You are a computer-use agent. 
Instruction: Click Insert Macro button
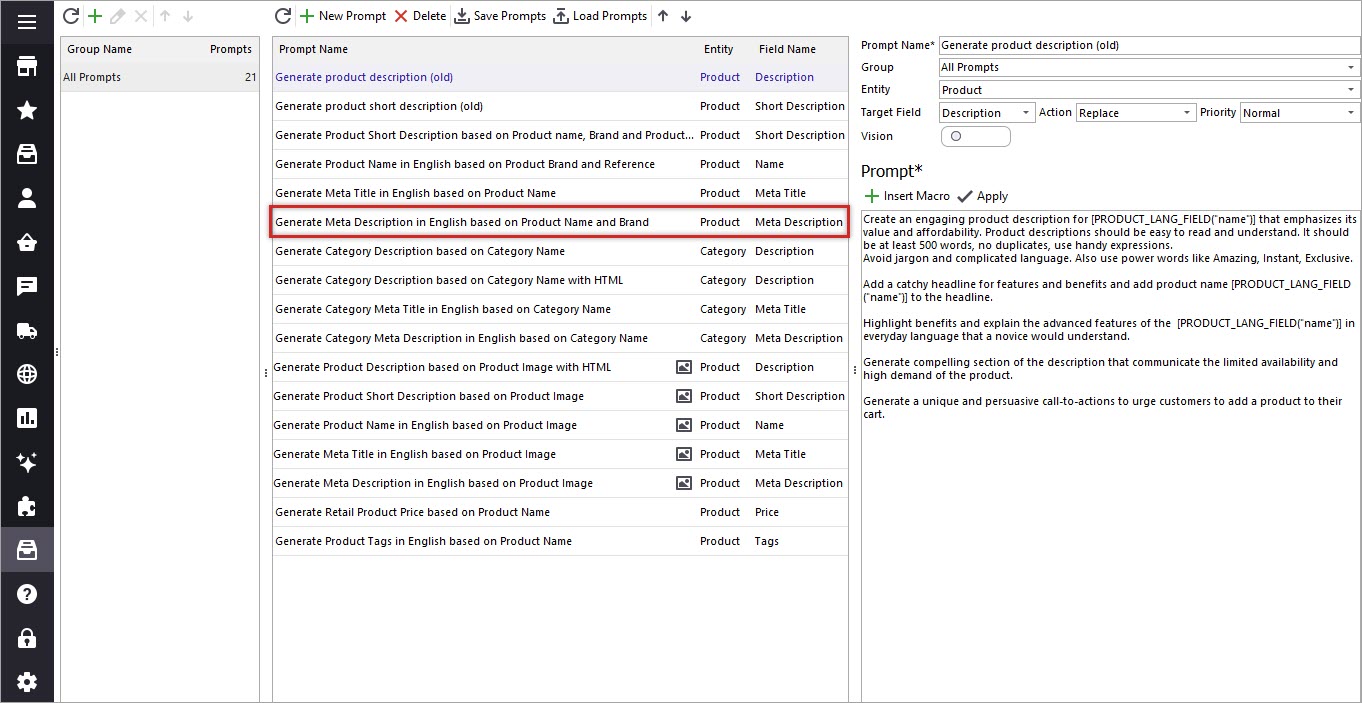[907, 196]
